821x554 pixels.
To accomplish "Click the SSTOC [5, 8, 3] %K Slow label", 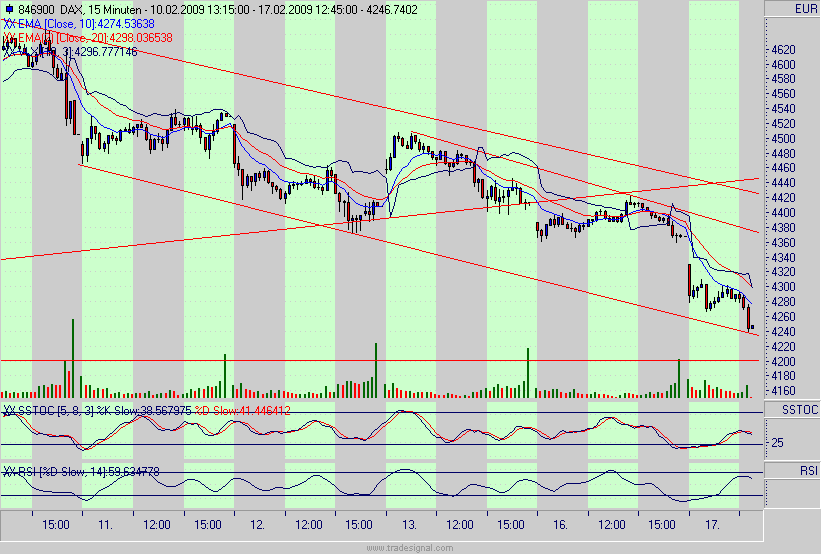I will (x=97, y=411).
